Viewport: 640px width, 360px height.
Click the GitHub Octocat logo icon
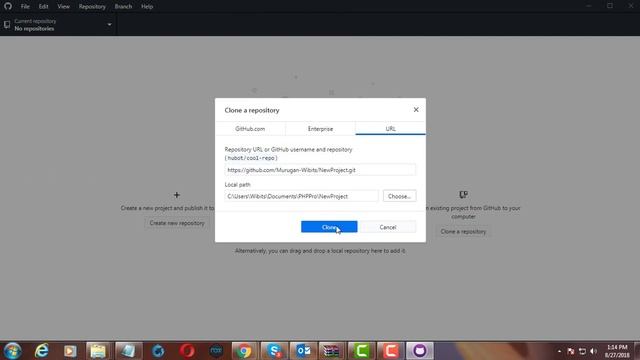[x=8, y=6]
